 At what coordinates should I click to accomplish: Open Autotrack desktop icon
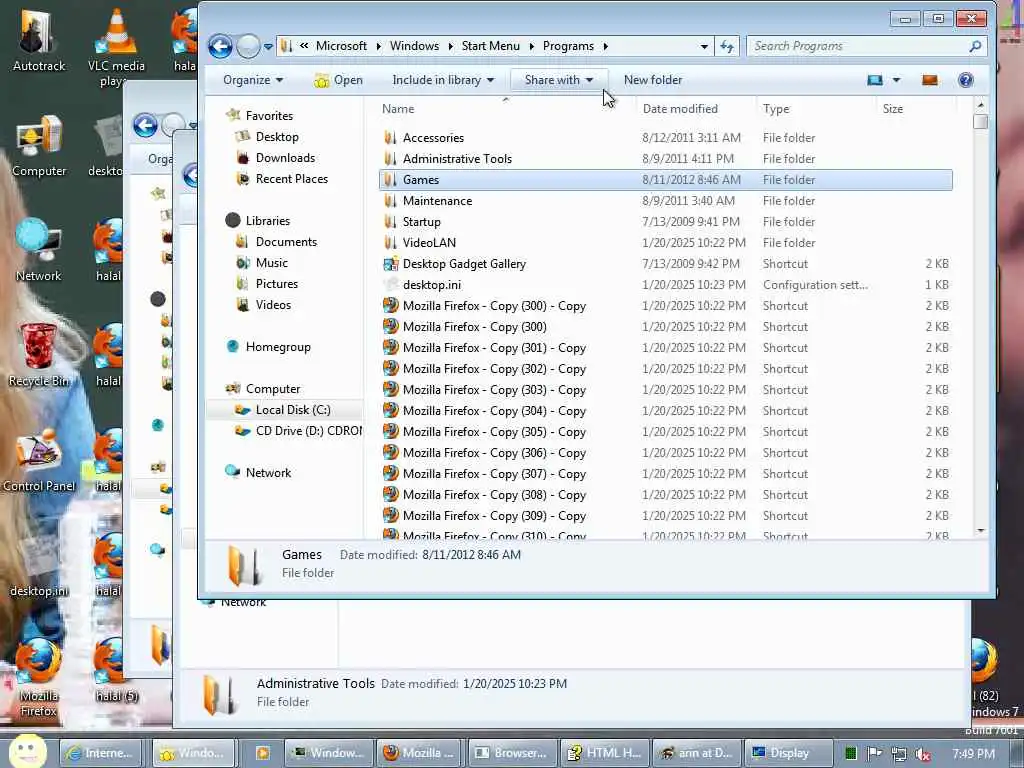[x=39, y=39]
